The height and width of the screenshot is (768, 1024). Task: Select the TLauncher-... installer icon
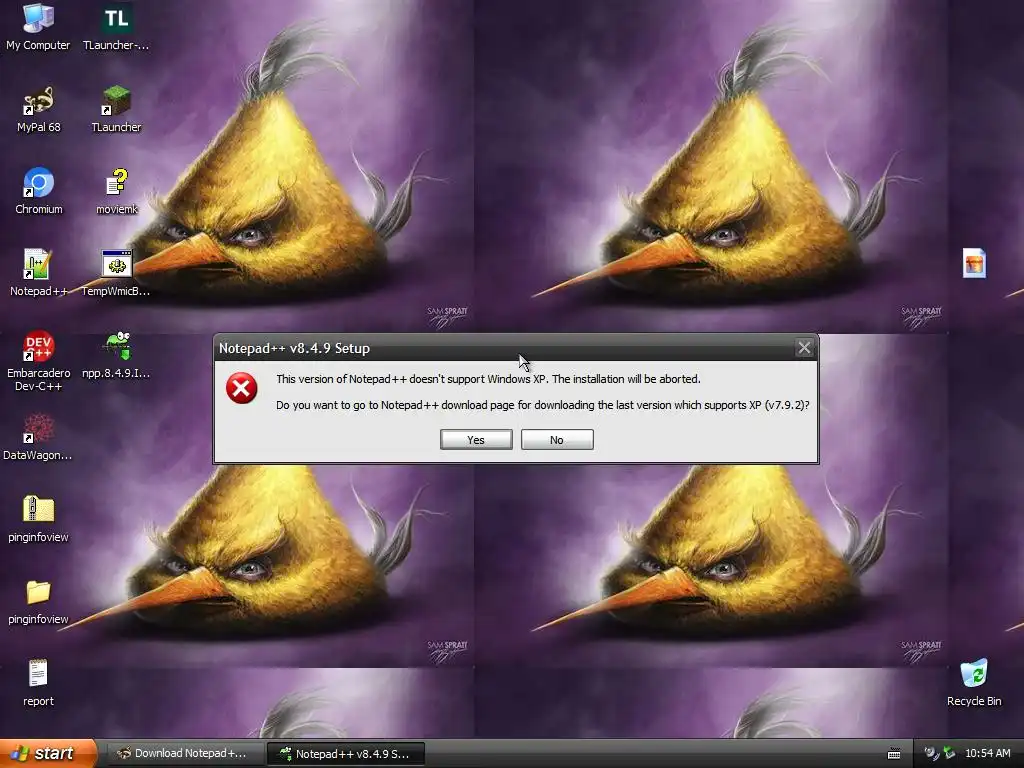click(x=116, y=27)
